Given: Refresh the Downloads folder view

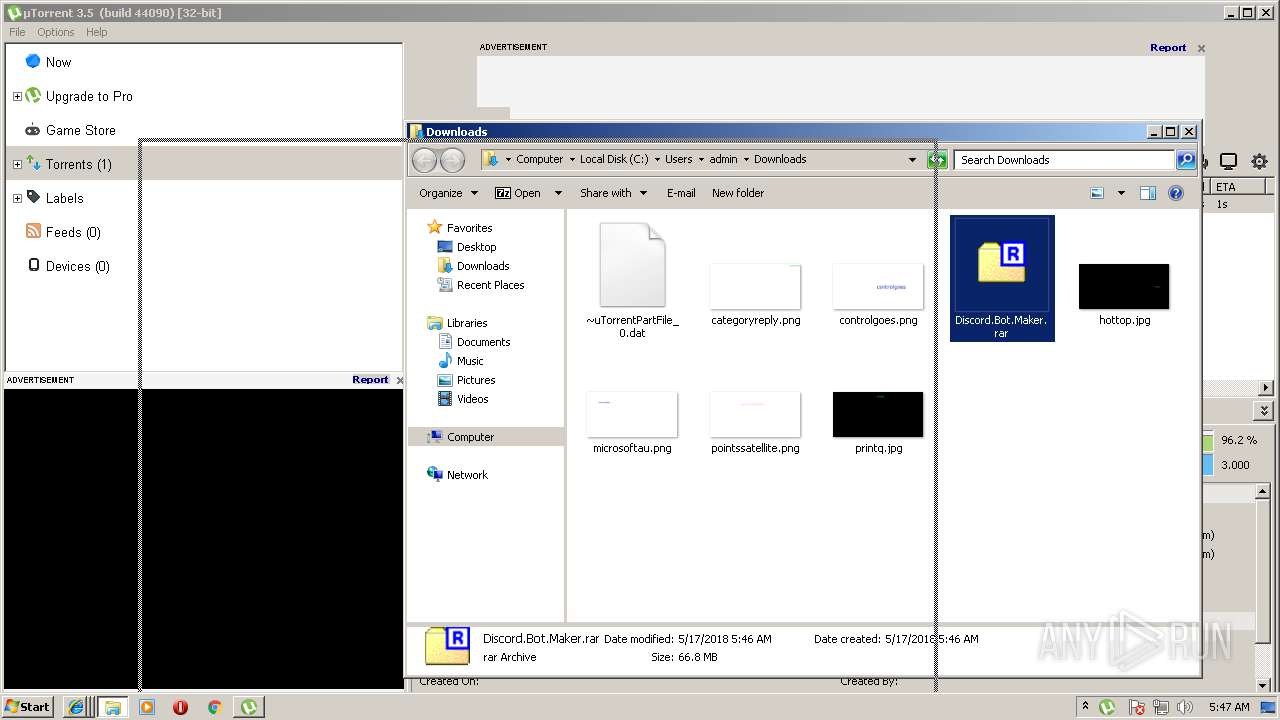Looking at the screenshot, I should [937, 160].
